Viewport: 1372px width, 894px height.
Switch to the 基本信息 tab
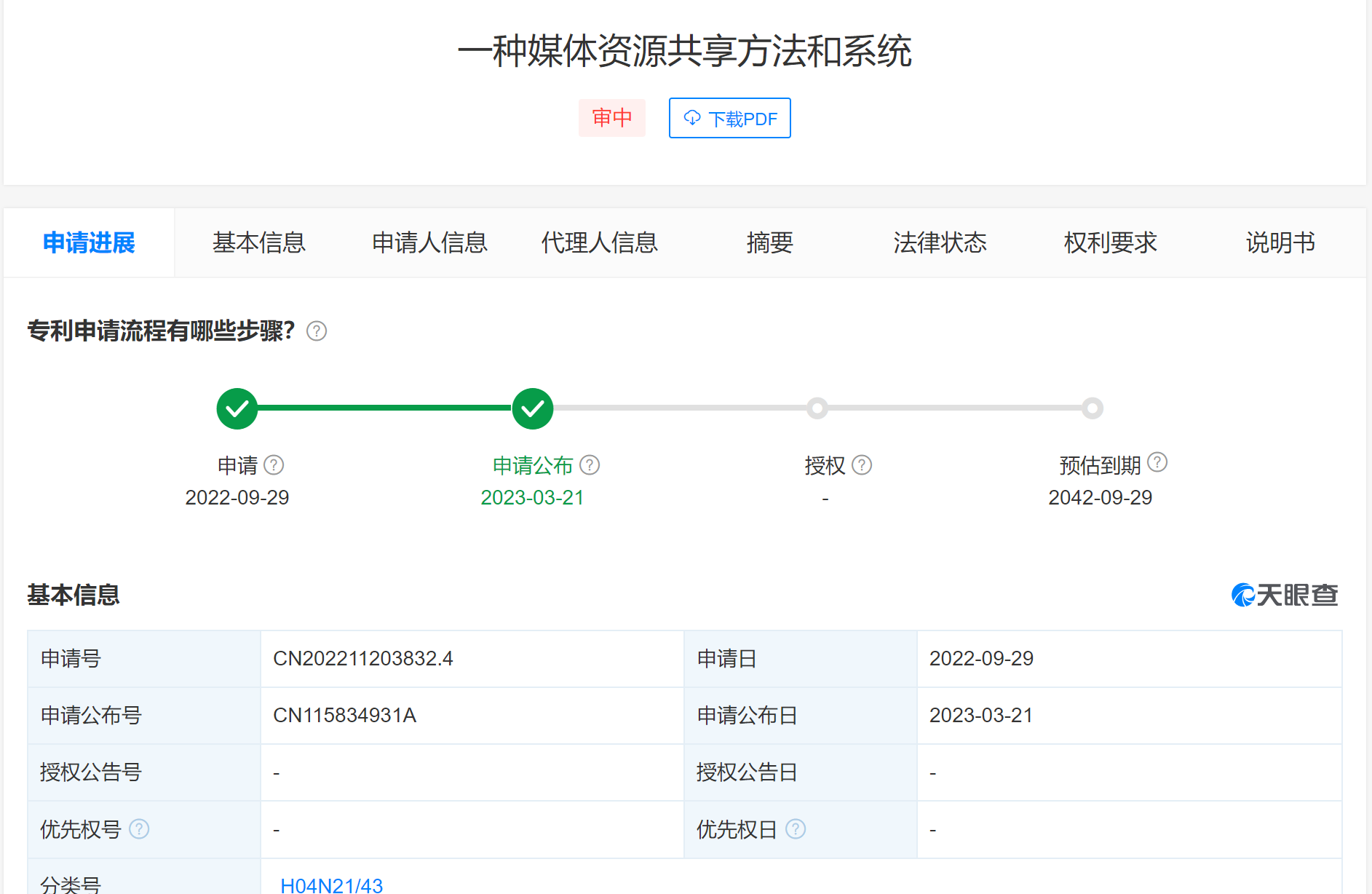[x=259, y=242]
